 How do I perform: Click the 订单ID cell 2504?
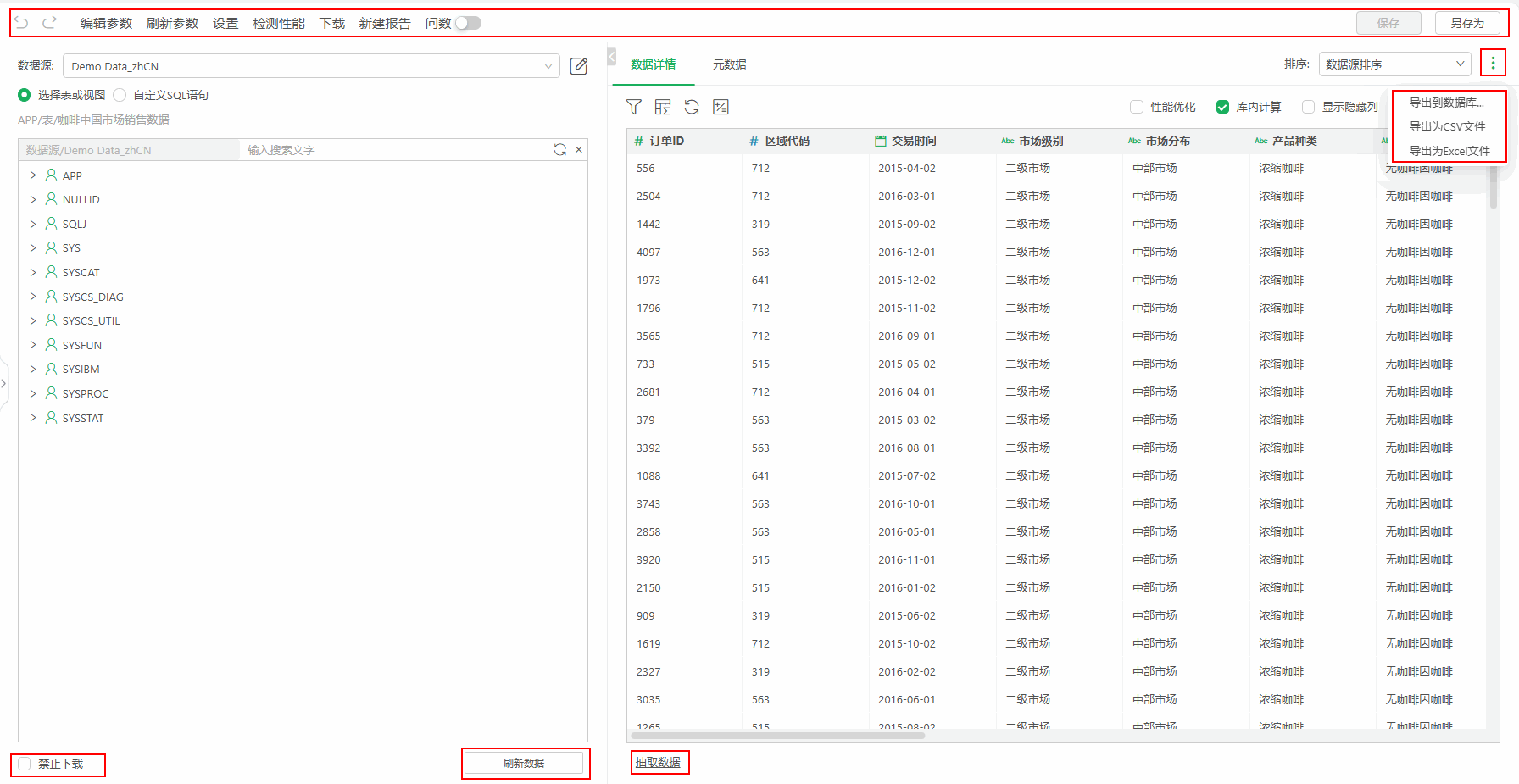[648, 196]
